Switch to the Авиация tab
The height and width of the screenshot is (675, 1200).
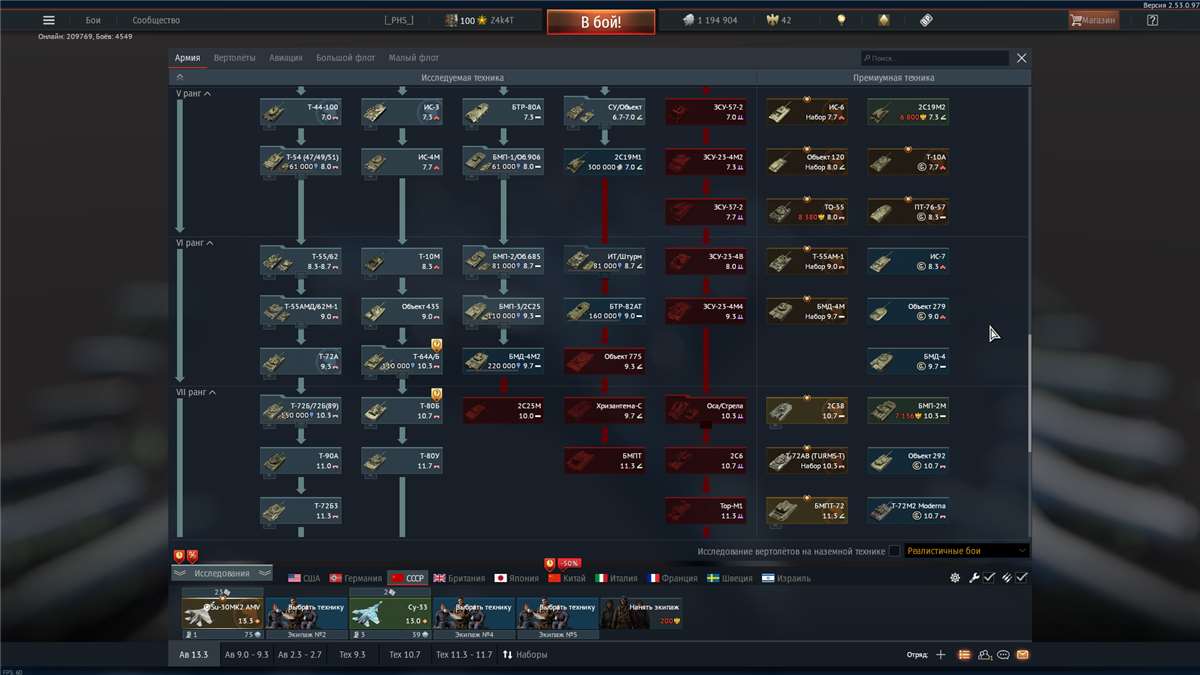[x=285, y=58]
